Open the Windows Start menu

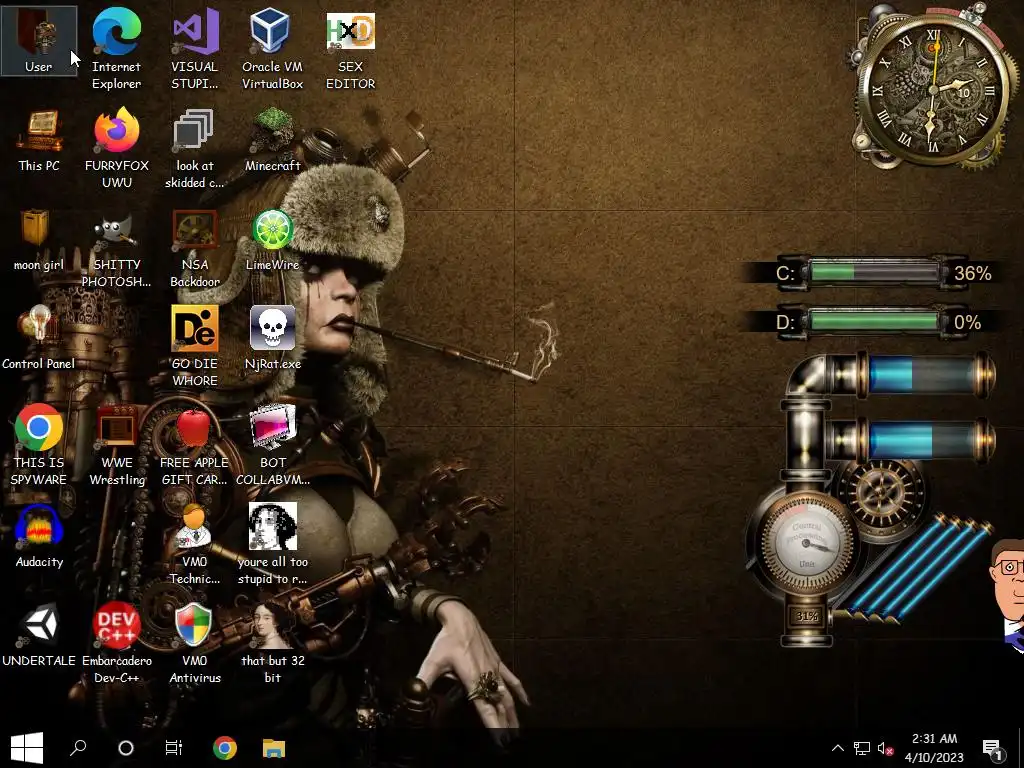coord(27,748)
